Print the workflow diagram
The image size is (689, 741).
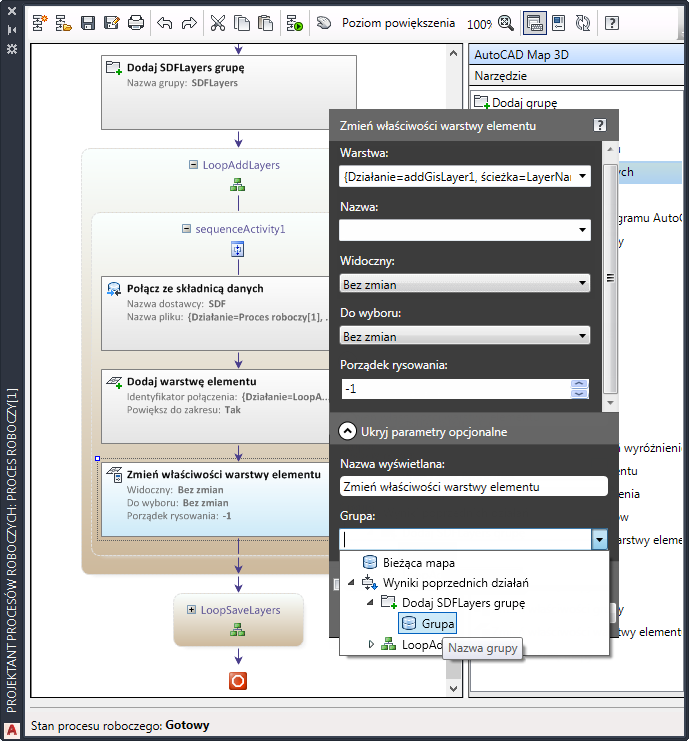point(136,23)
